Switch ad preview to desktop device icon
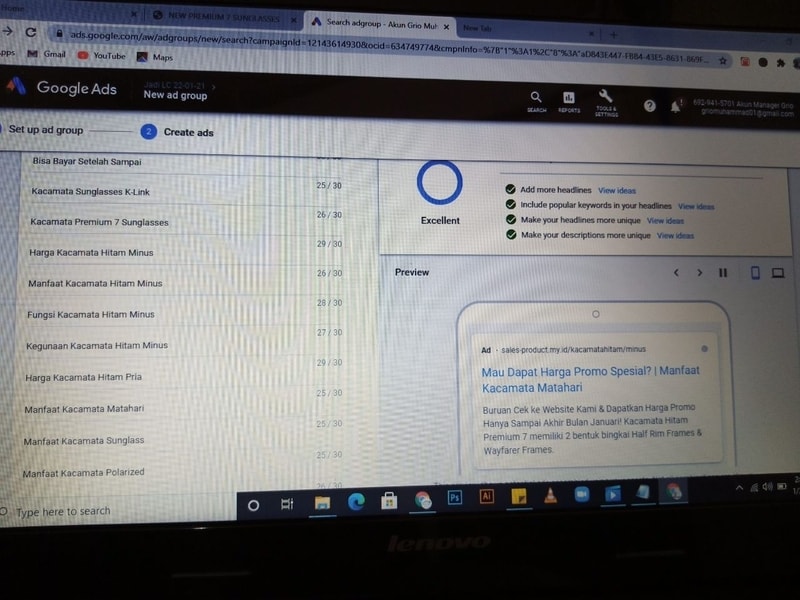The image size is (800, 600). (x=778, y=273)
